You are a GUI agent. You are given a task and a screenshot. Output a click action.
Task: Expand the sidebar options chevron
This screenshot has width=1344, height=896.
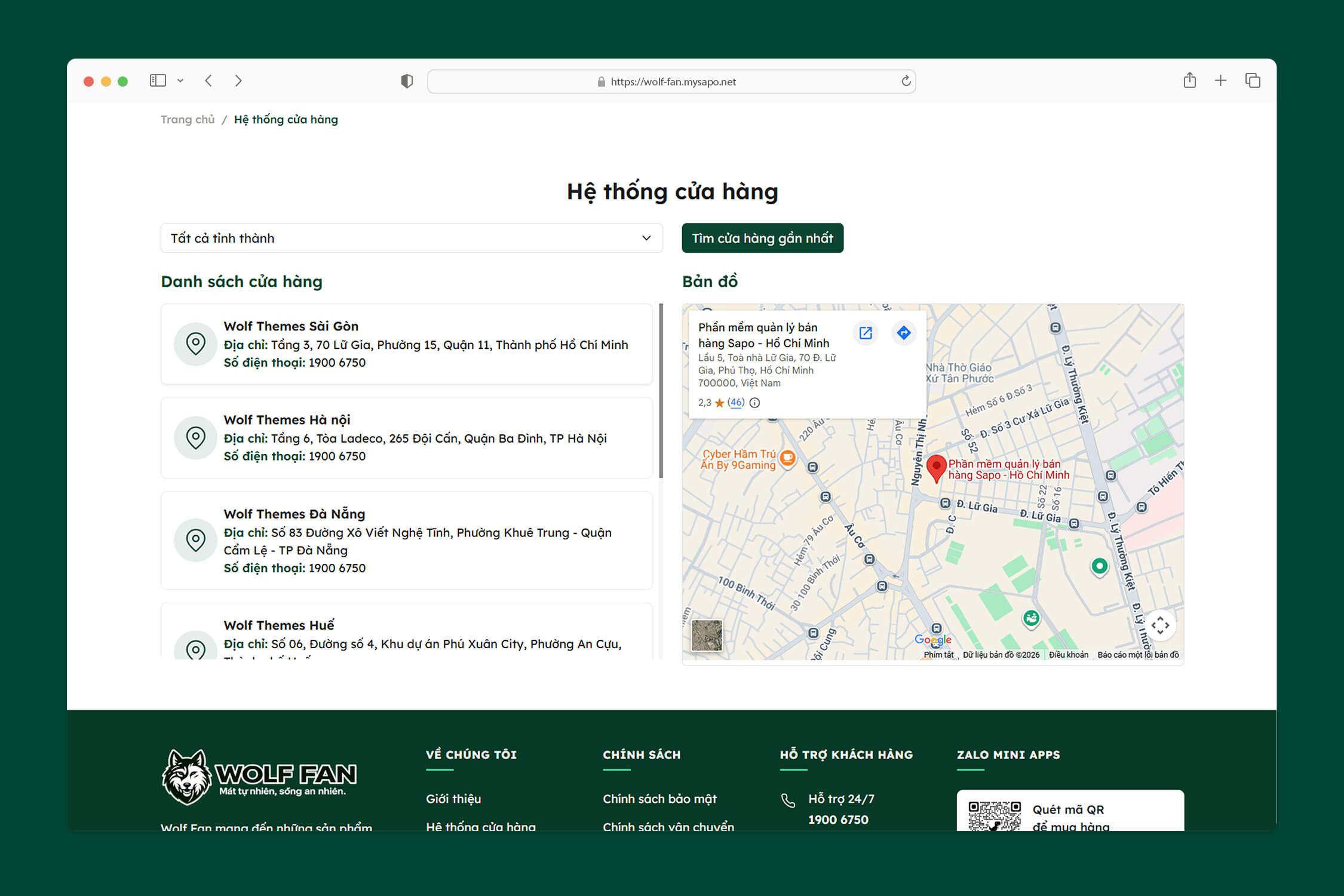[180, 81]
